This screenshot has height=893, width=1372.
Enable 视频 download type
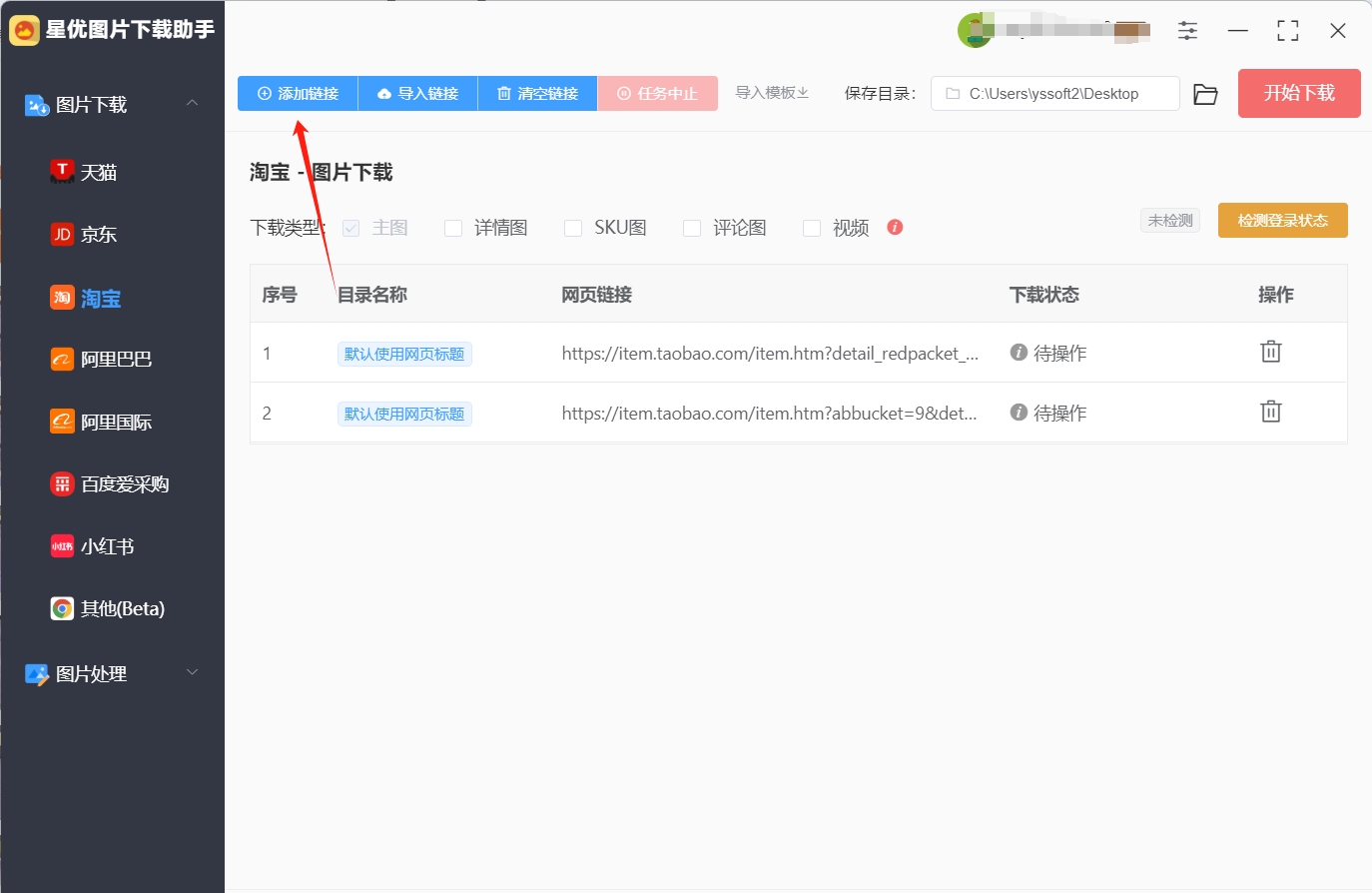[812, 228]
